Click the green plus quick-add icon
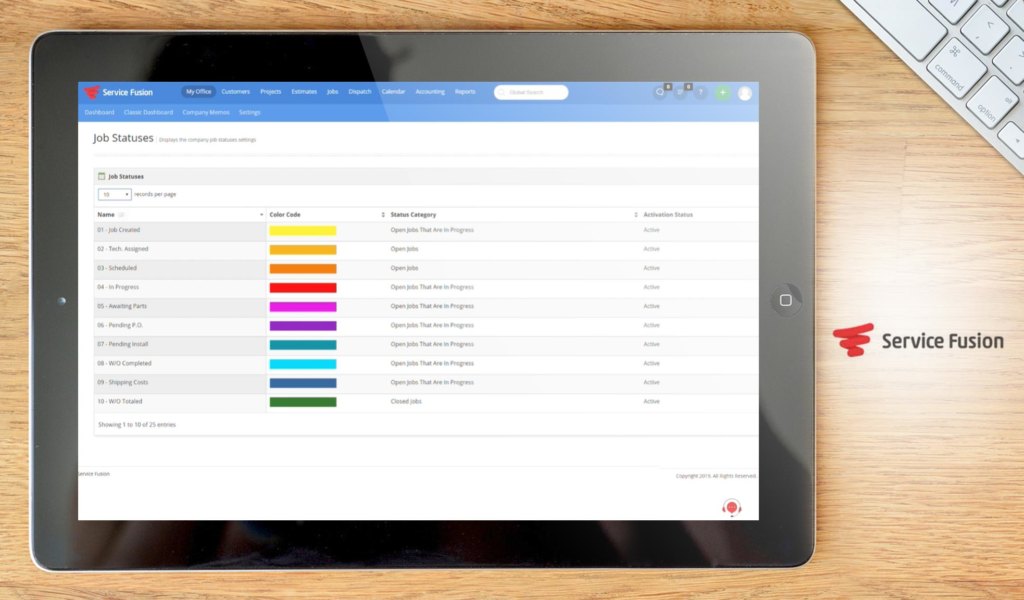1024x600 pixels. 723,92
